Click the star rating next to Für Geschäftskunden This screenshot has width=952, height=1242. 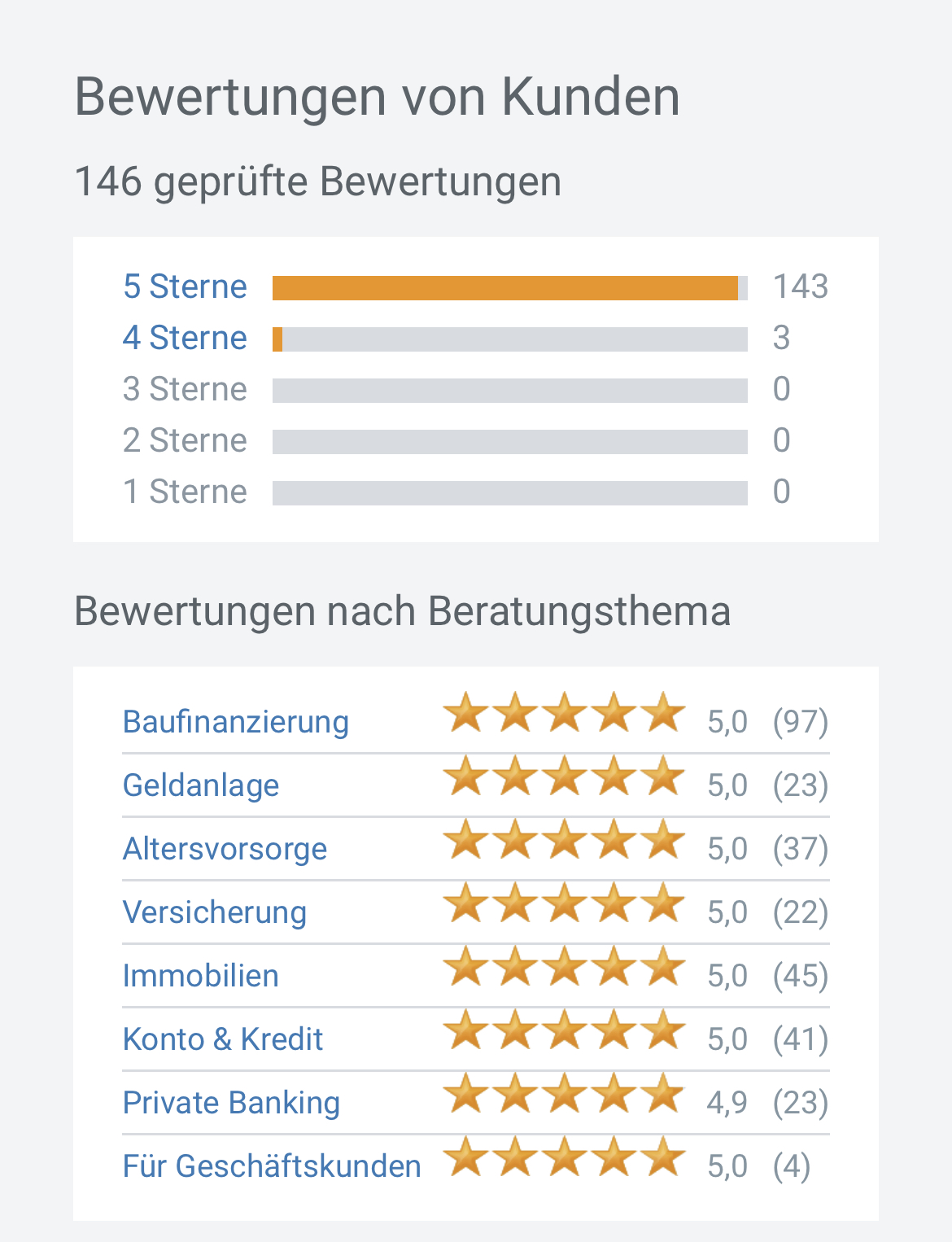[x=565, y=1158]
